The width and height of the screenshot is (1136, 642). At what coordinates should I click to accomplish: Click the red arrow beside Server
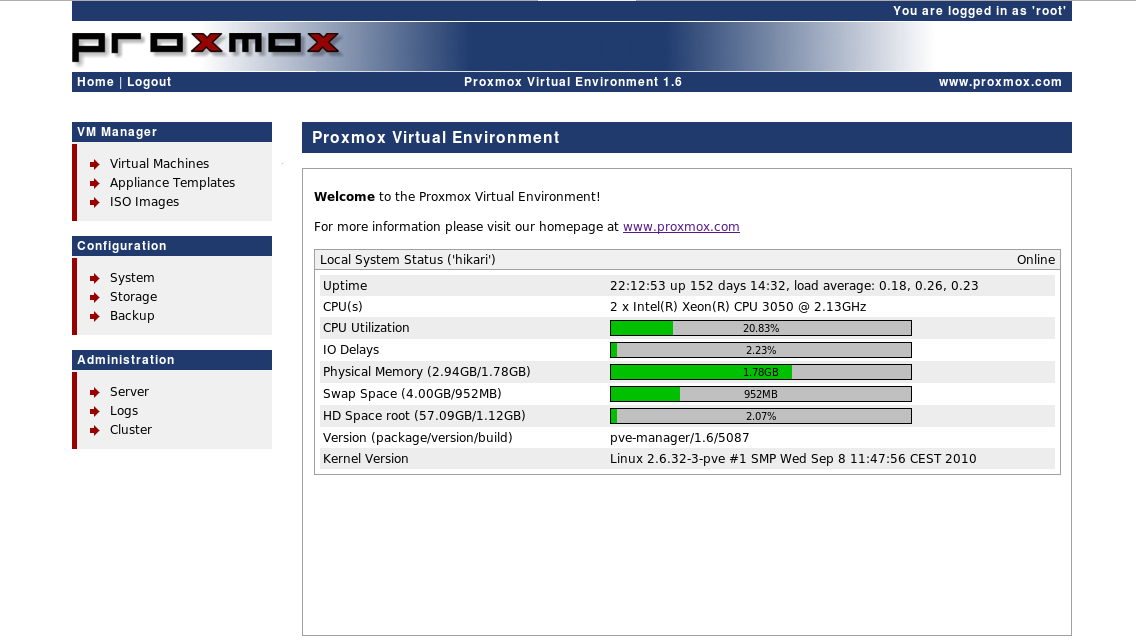click(x=94, y=392)
